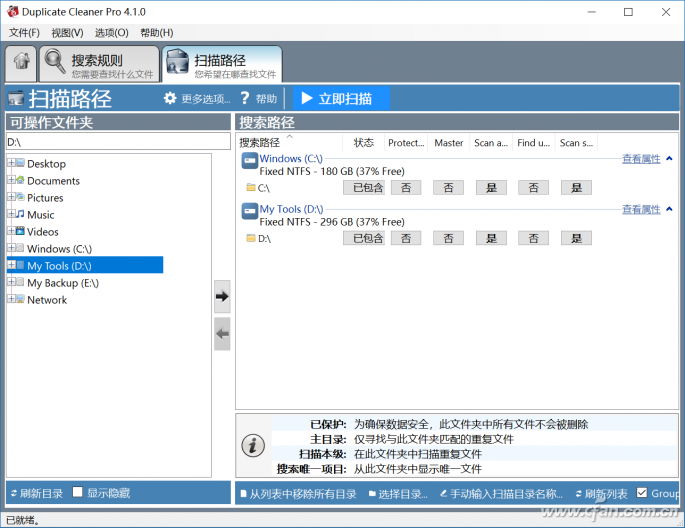Enable the 显示隐藏 checkbox
Screen dimensions: 685x528
[77, 492]
